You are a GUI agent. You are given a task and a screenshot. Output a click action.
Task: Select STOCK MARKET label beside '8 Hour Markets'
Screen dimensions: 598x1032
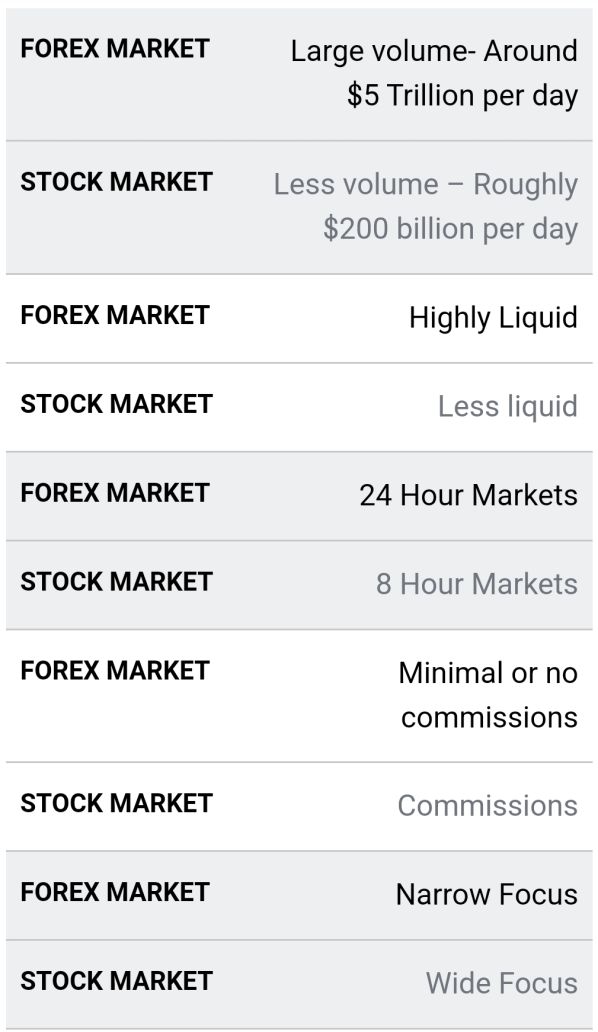coord(116,582)
